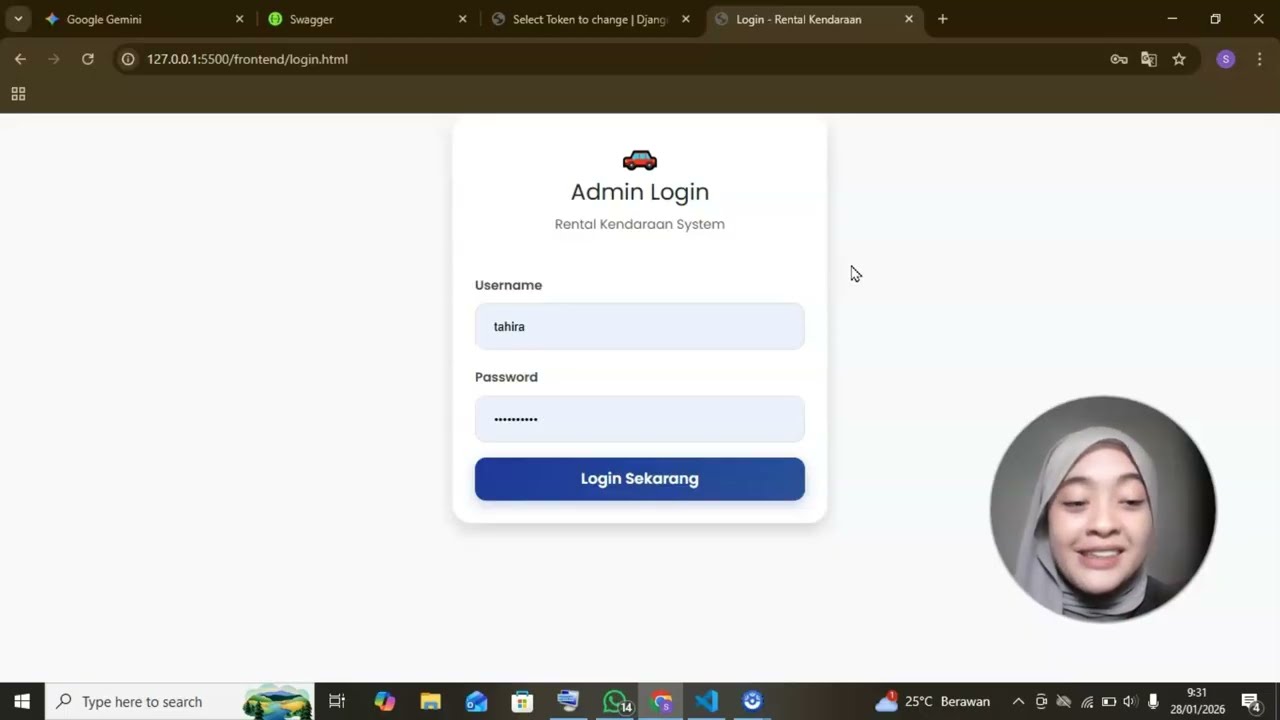
Task: Open the weather widget 25°C Berawan
Action: click(x=932, y=701)
